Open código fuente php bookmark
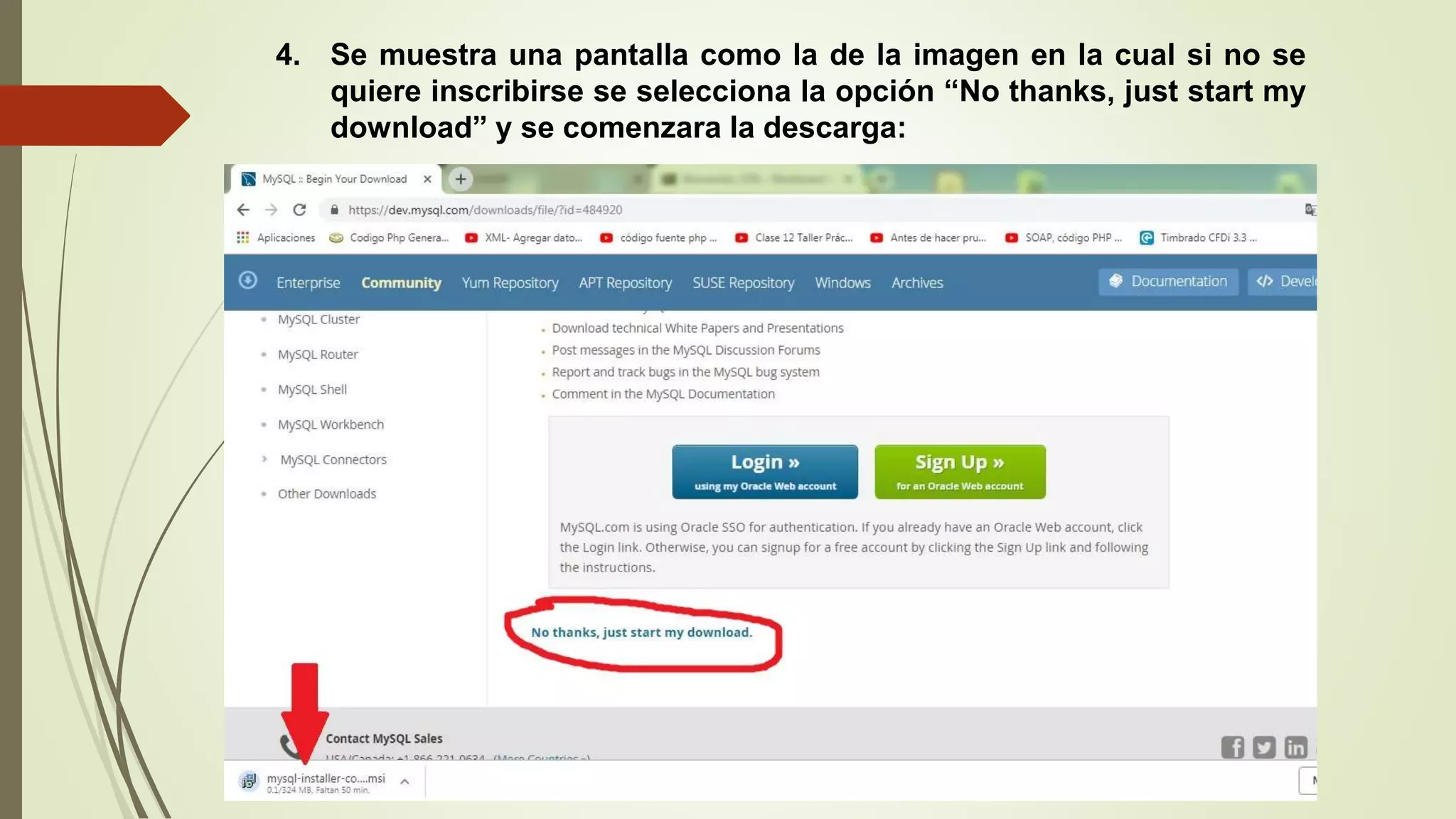The width and height of the screenshot is (1456, 819). pos(658,237)
